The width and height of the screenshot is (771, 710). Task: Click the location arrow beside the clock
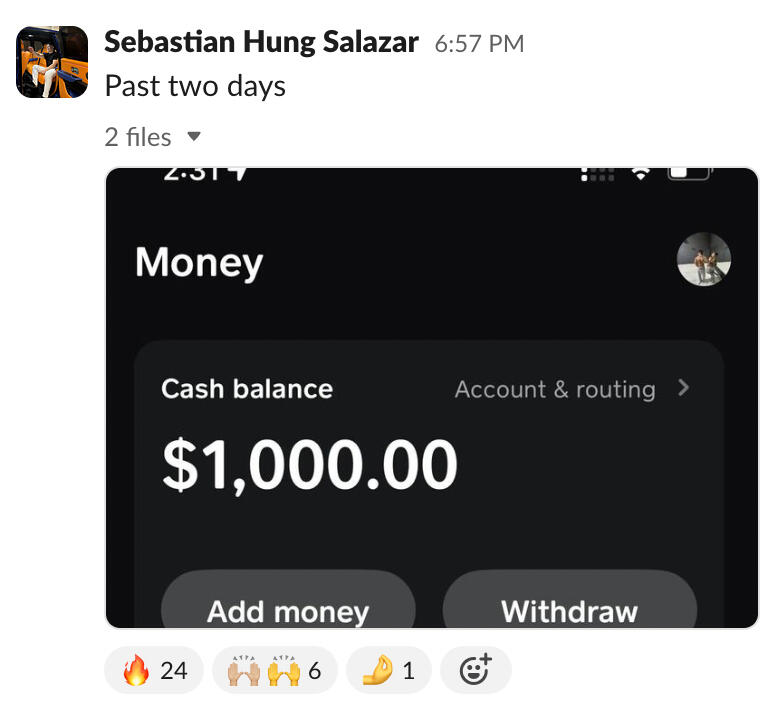pos(237,173)
